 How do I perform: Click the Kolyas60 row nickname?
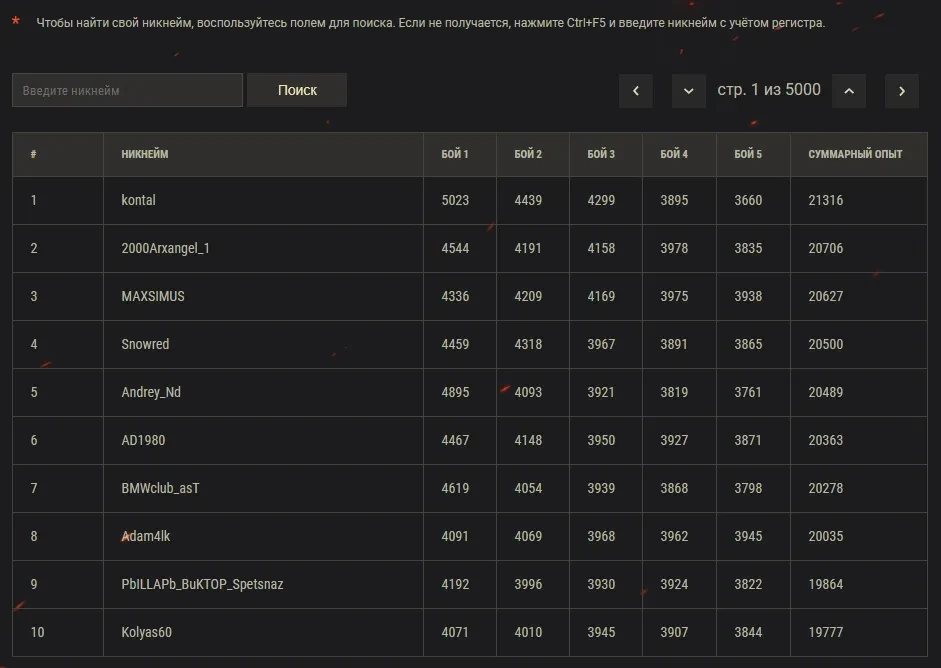pyautogui.click(x=153, y=632)
